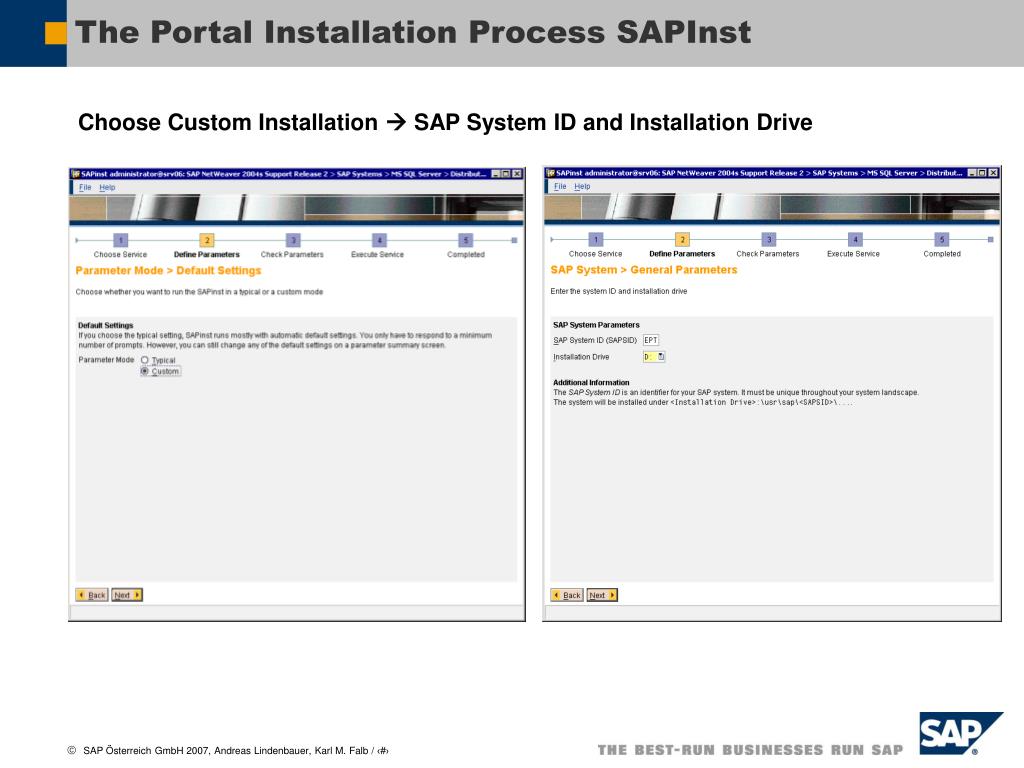Click step 5 Completed marker in left window
The image size is (1024, 768).
[465, 240]
